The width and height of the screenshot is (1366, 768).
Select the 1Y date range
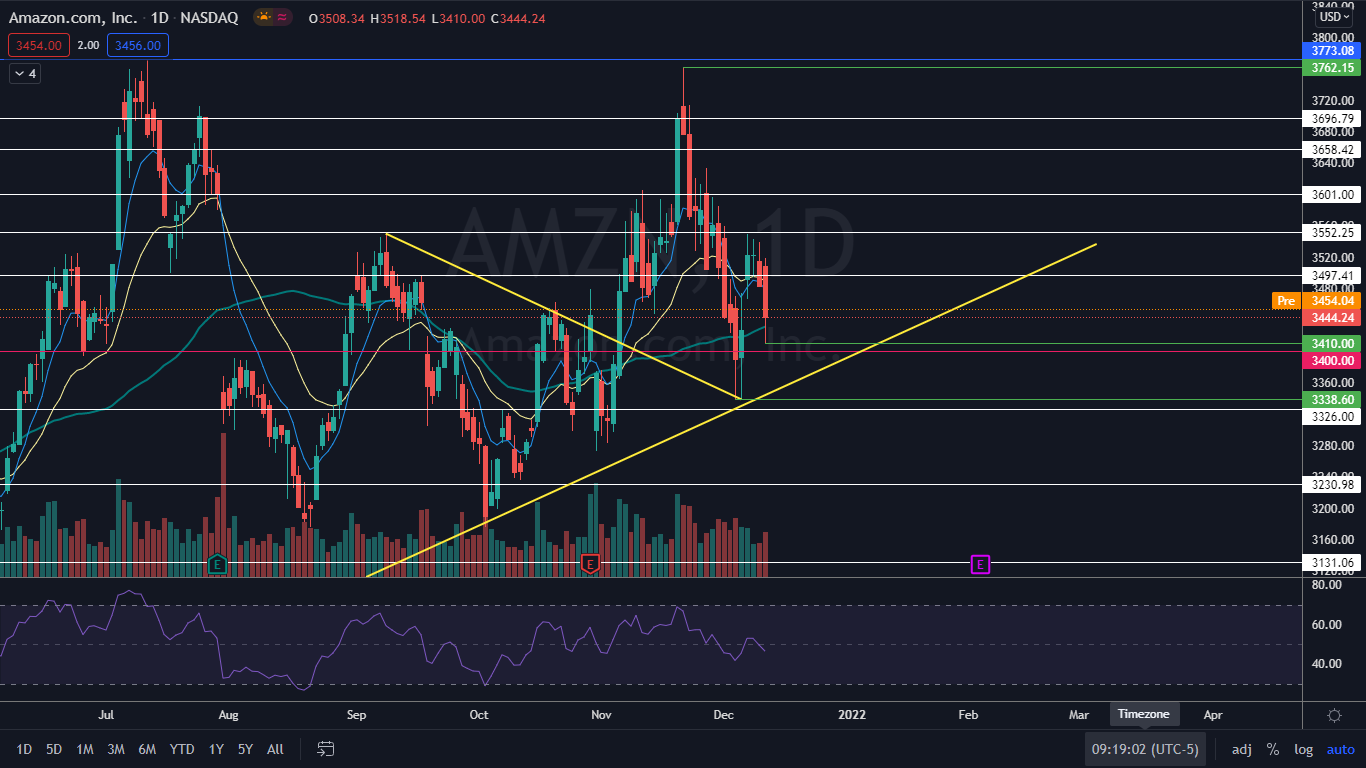pos(216,749)
